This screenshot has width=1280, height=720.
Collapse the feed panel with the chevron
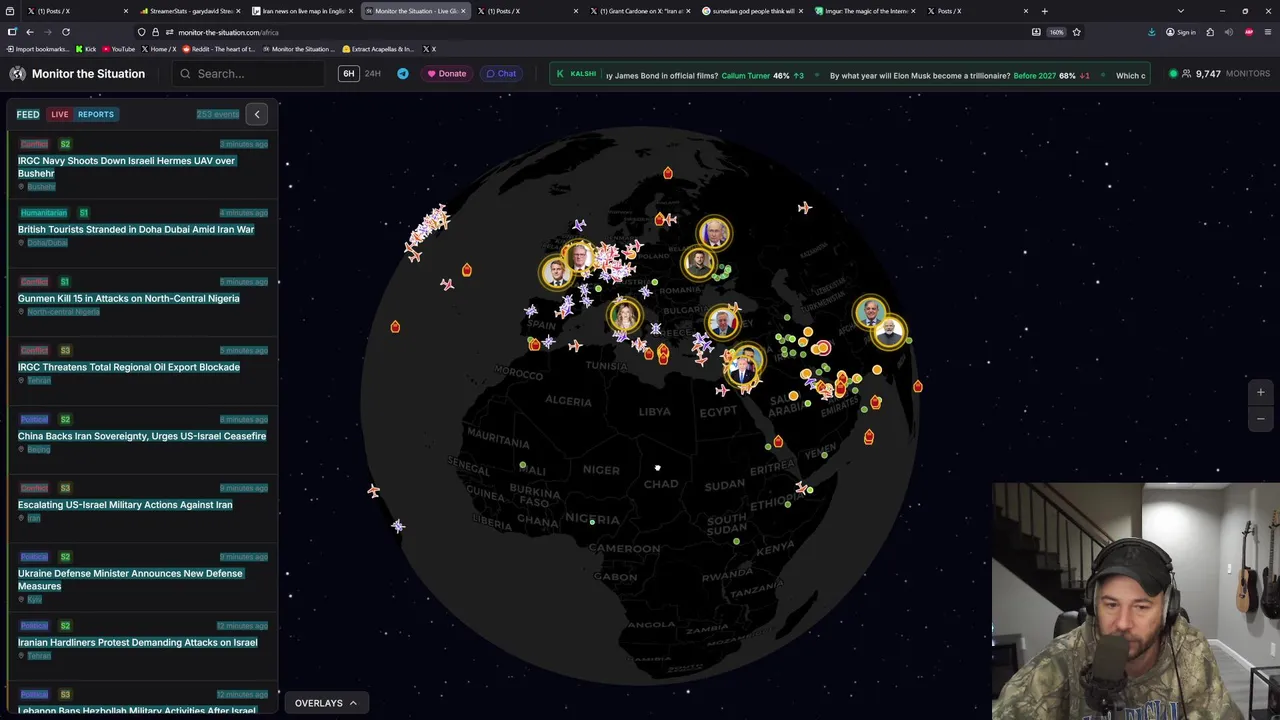click(x=257, y=114)
